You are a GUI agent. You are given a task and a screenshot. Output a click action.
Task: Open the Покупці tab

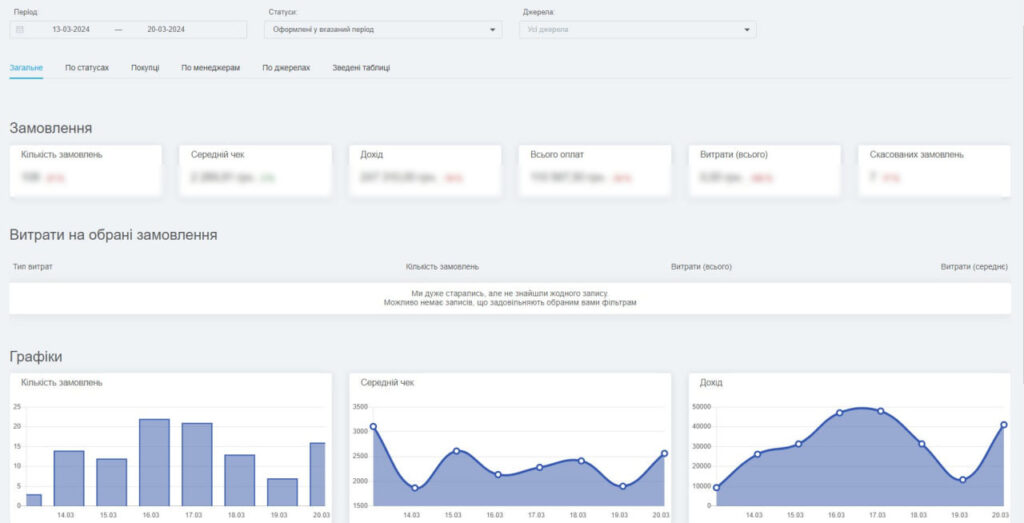[x=145, y=68]
